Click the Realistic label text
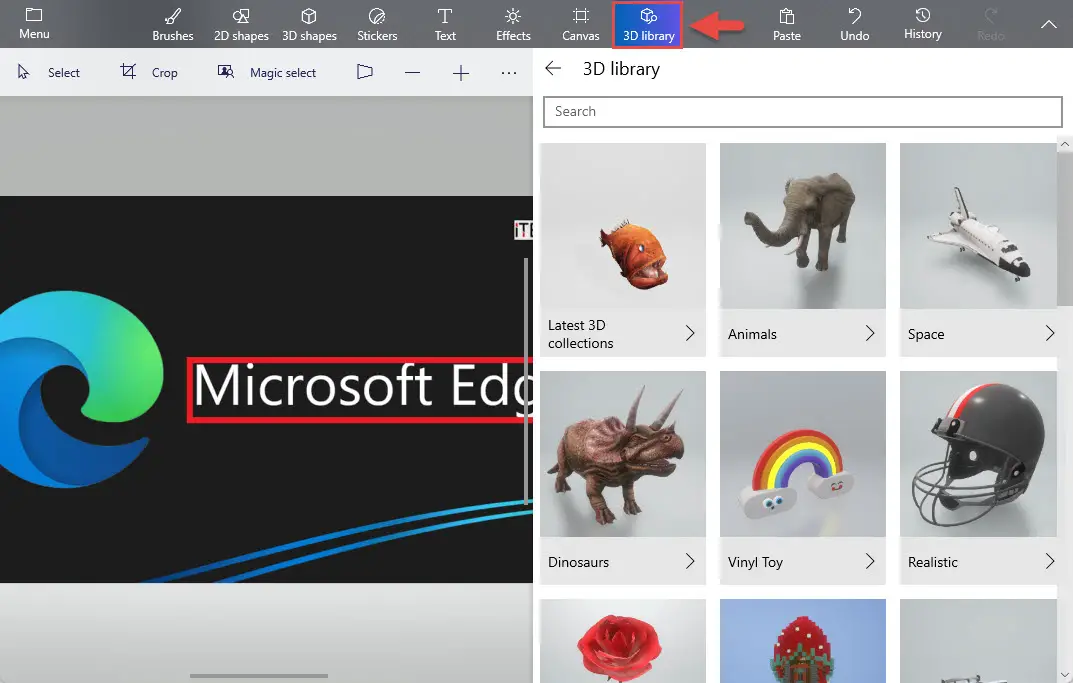Screen dimensions: 1073x683 (x=932, y=562)
